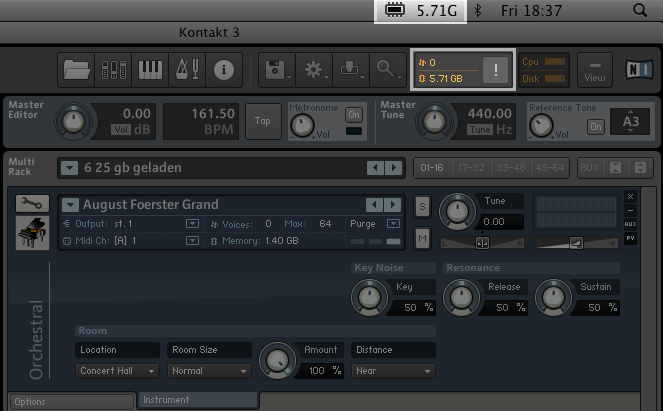Viewport: 663px width, 411px height.
Task: Open the instrument name dropdown arrow
Action: [x=70, y=205]
